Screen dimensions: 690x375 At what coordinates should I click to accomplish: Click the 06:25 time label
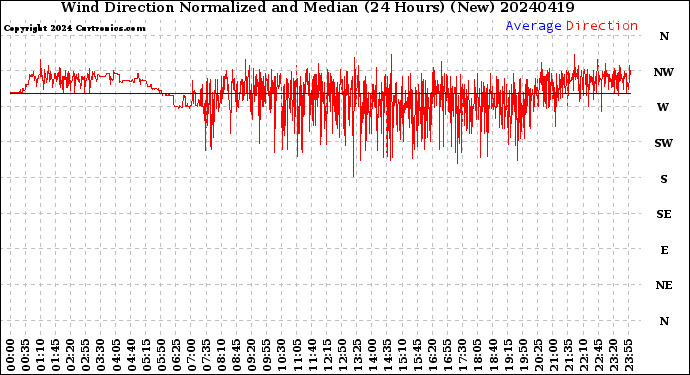click(x=176, y=355)
